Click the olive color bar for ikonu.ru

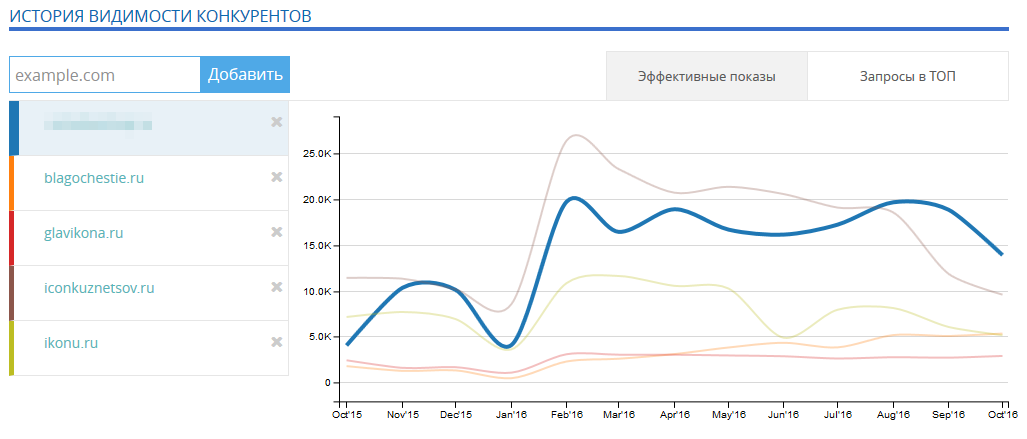pos(12,348)
